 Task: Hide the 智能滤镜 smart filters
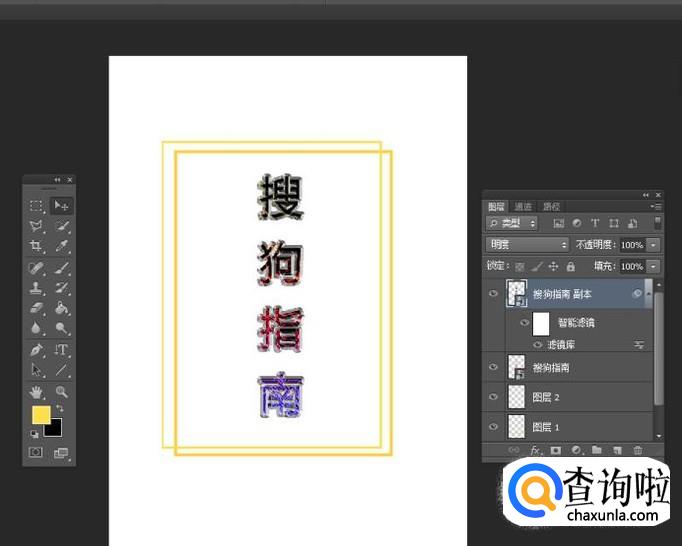pos(525,323)
